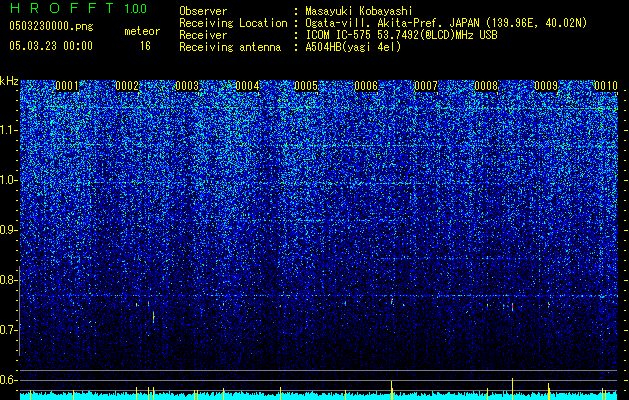Select the ICOM IC-575 receiver text

coord(401,35)
